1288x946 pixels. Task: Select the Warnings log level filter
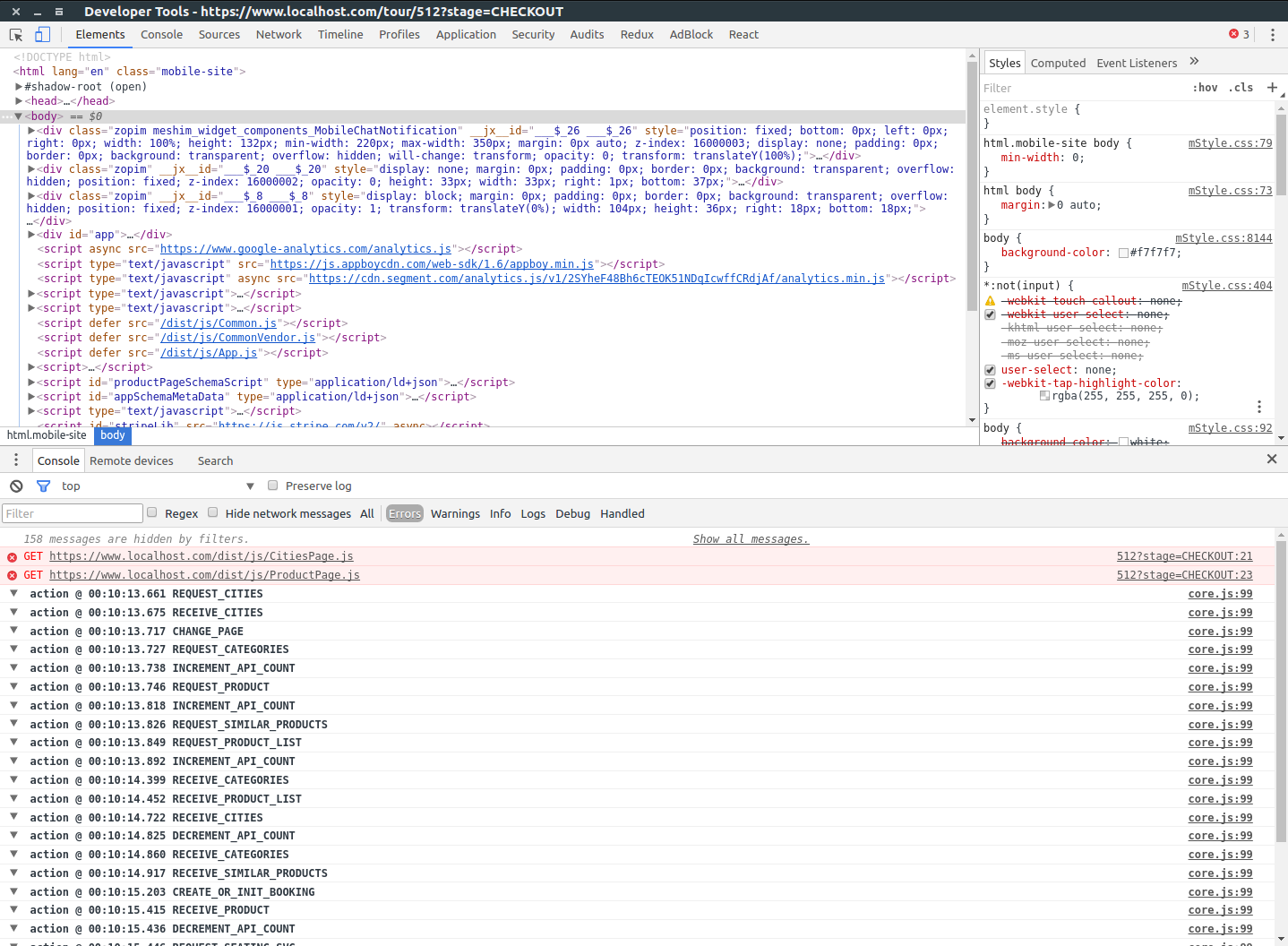(455, 513)
